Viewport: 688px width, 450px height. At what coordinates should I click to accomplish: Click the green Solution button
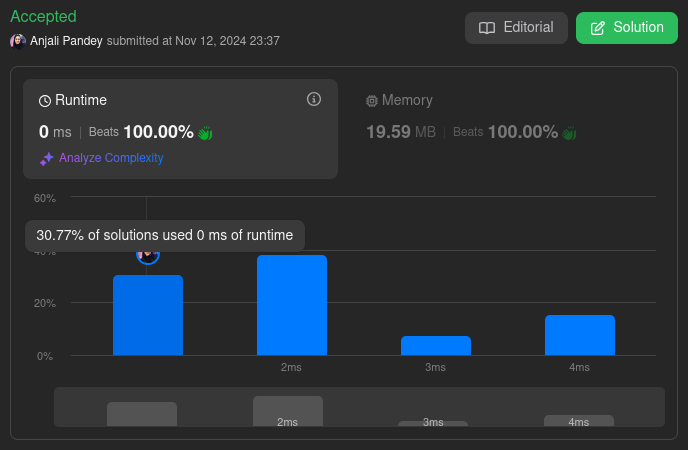point(626,28)
